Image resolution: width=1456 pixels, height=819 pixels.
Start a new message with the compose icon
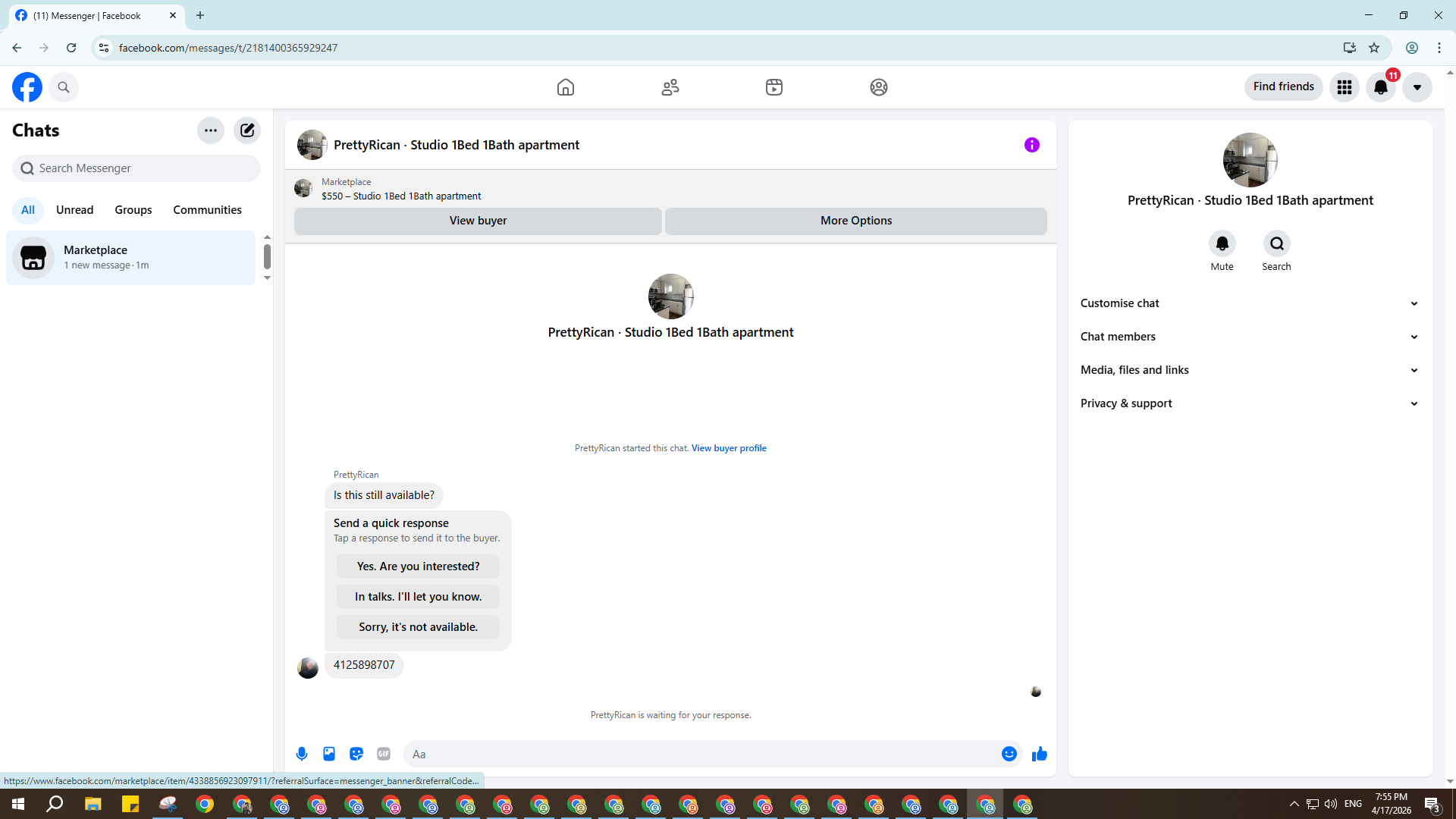tap(247, 130)
